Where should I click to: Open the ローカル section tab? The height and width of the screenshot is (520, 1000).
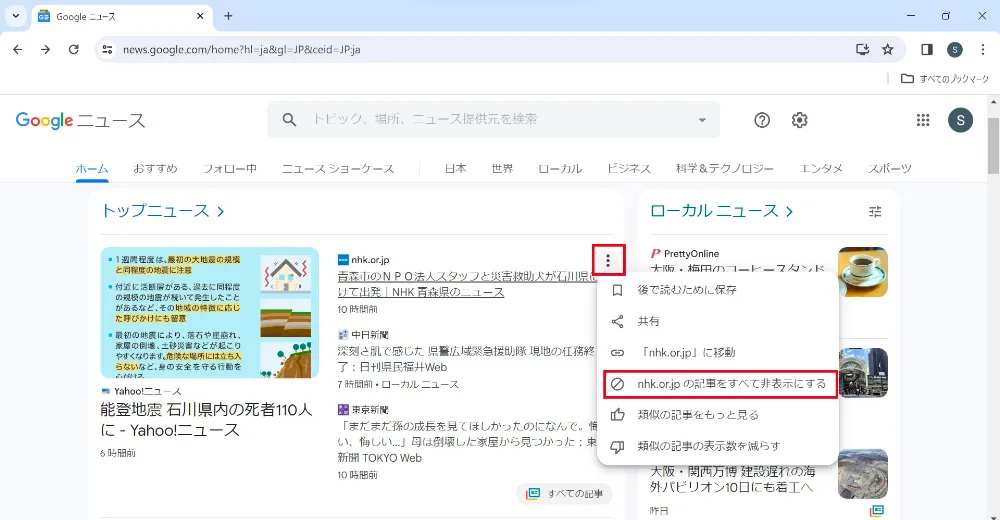tap(560, 168)
